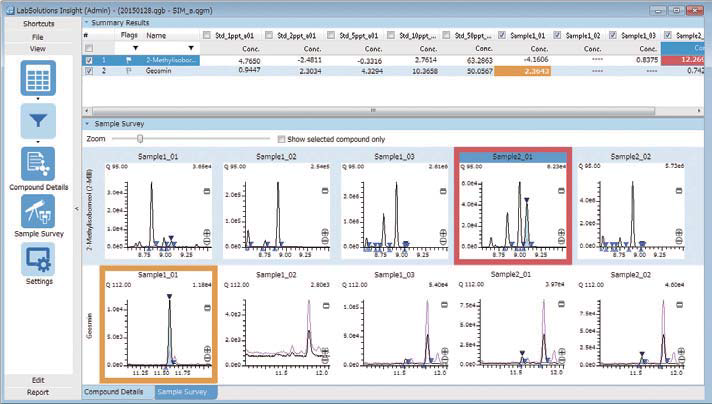The width and height of the screenshot is (712, 404).
Task: Open the File menu in the sidebar
Action: pyautogui.click(x=37, y=36)
